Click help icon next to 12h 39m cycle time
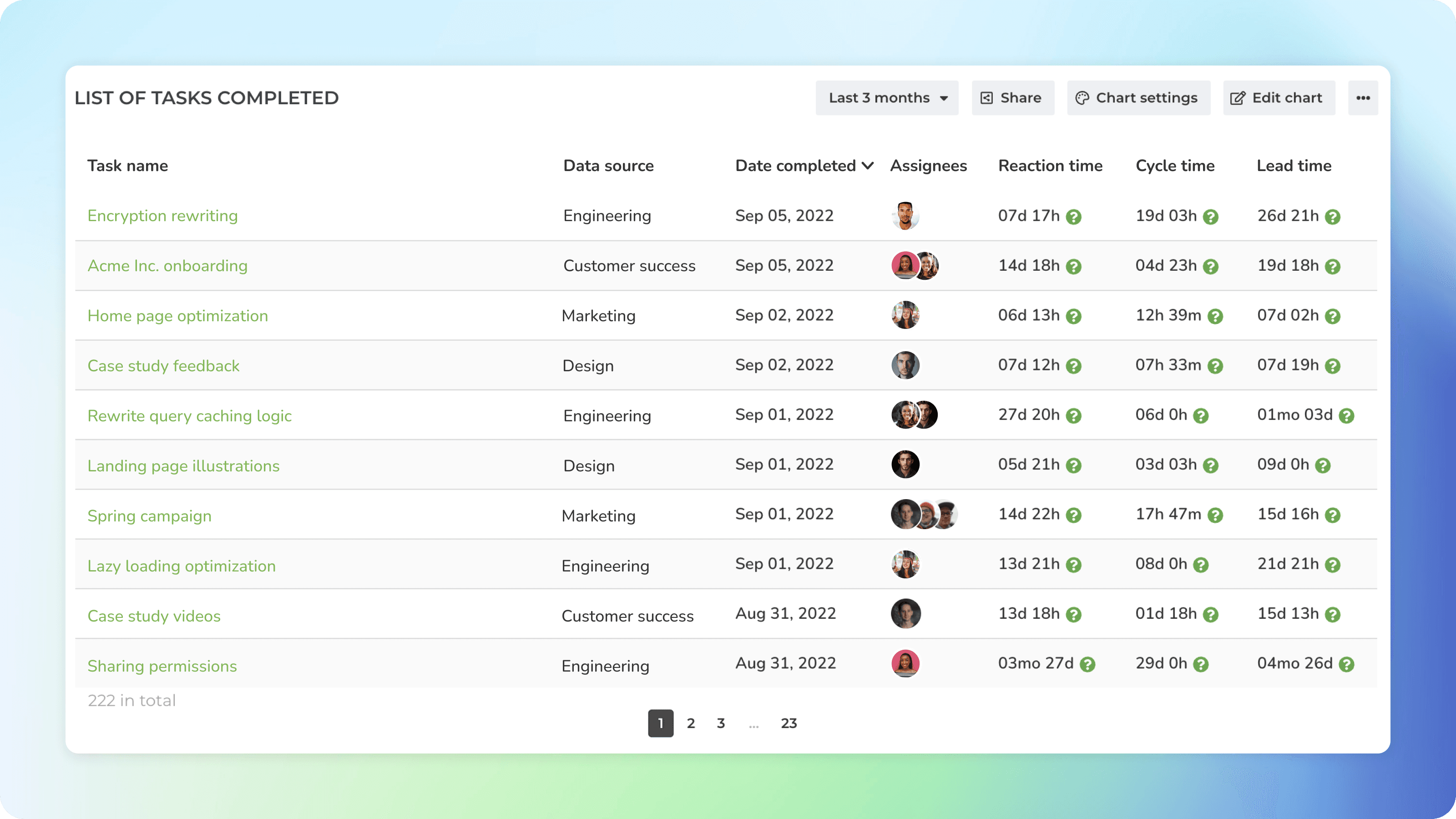Viewport: 1456px width, 819px height. pyautogui.click(x=1215, y=316)
